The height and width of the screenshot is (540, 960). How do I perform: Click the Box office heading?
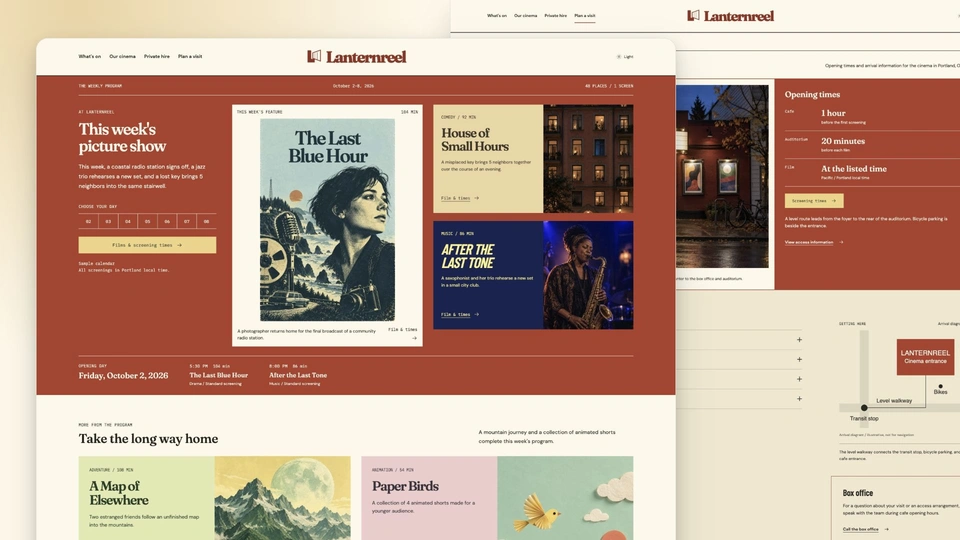(858, 493)
